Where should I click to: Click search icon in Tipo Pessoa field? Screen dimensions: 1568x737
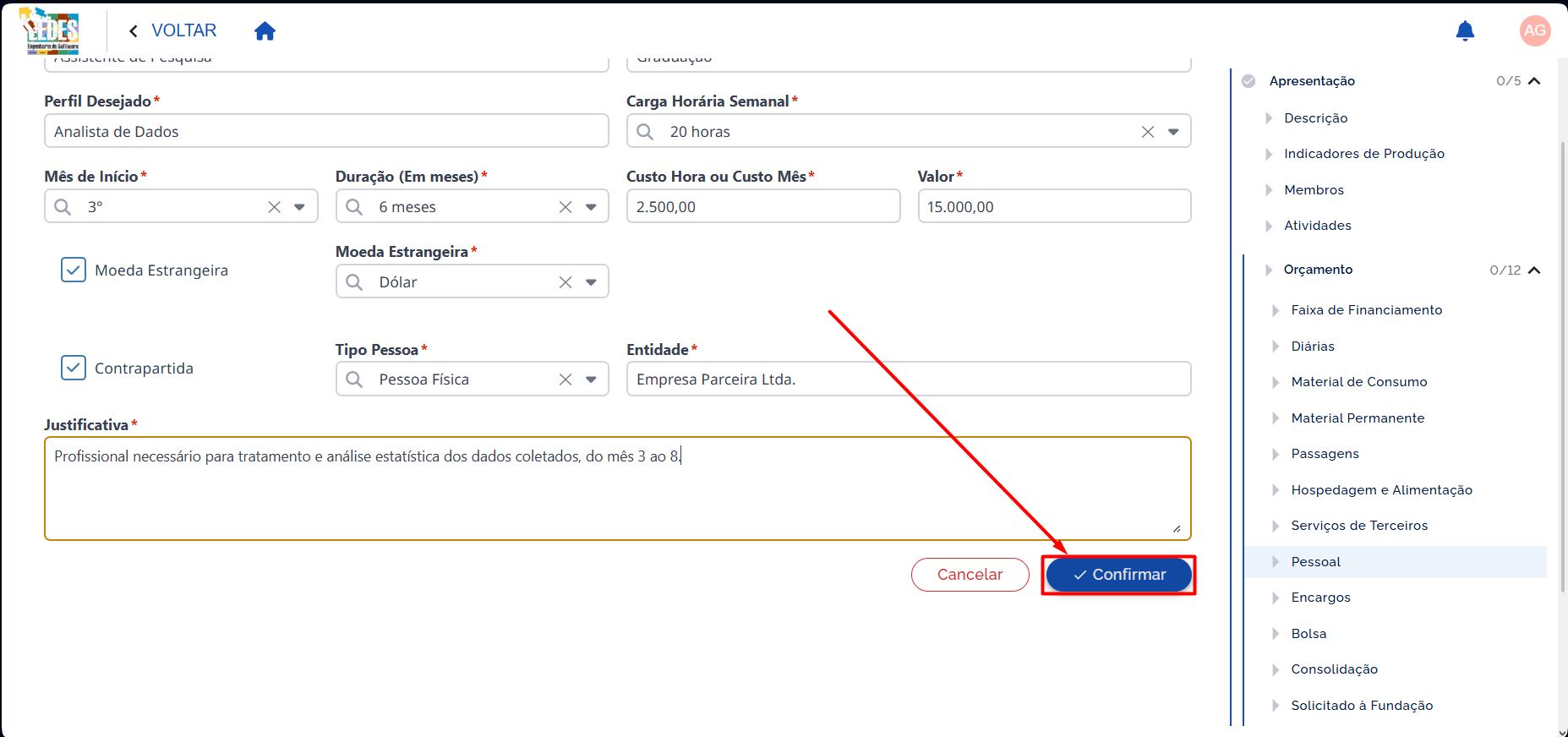pos(354,379)
